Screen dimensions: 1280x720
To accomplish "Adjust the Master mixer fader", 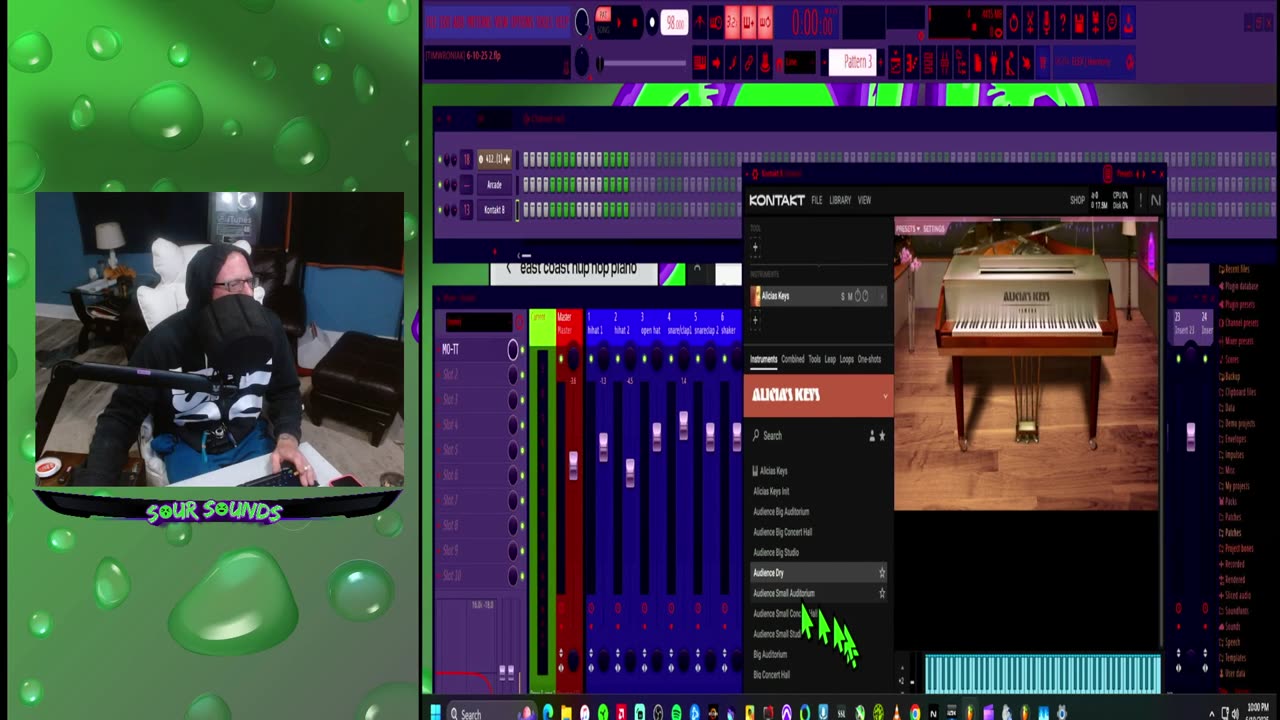I will 573,466.
